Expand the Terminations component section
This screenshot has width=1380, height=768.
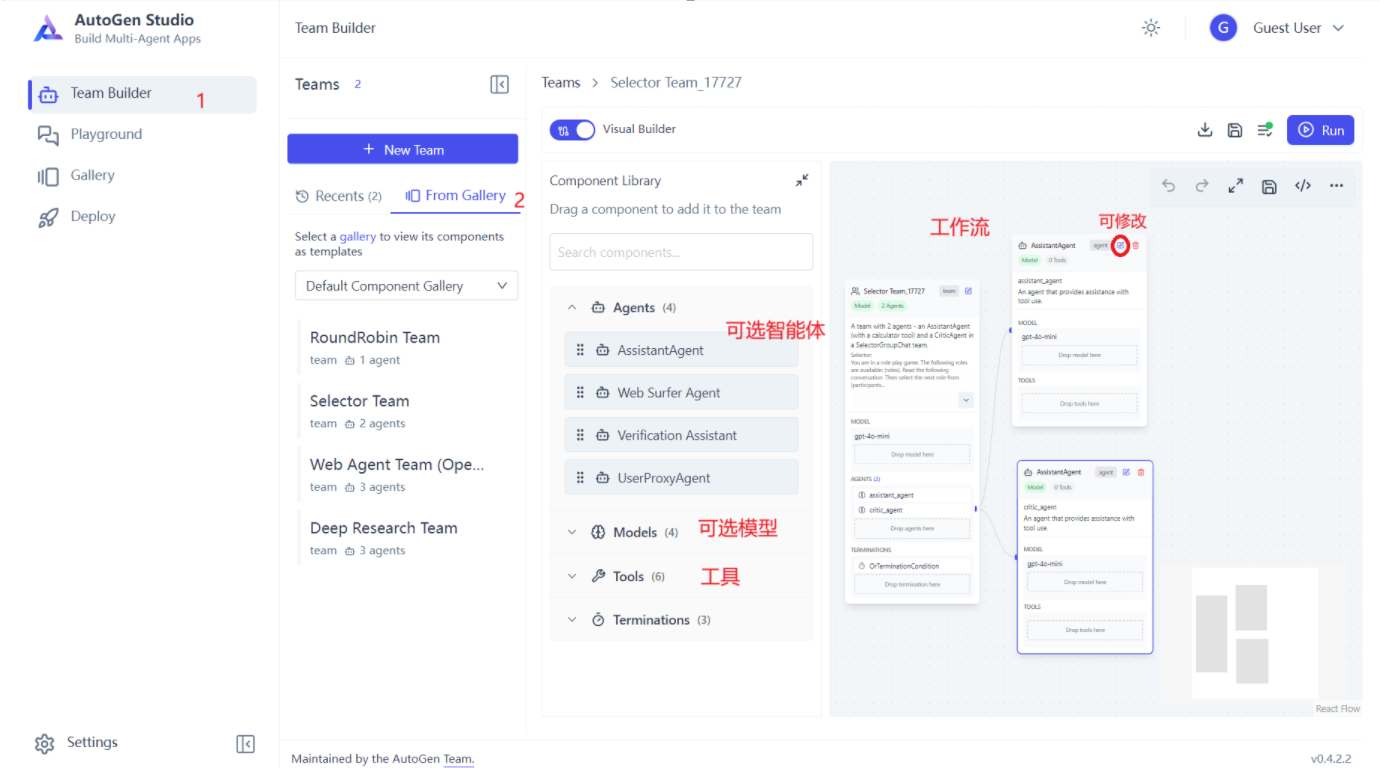point(572,620)
